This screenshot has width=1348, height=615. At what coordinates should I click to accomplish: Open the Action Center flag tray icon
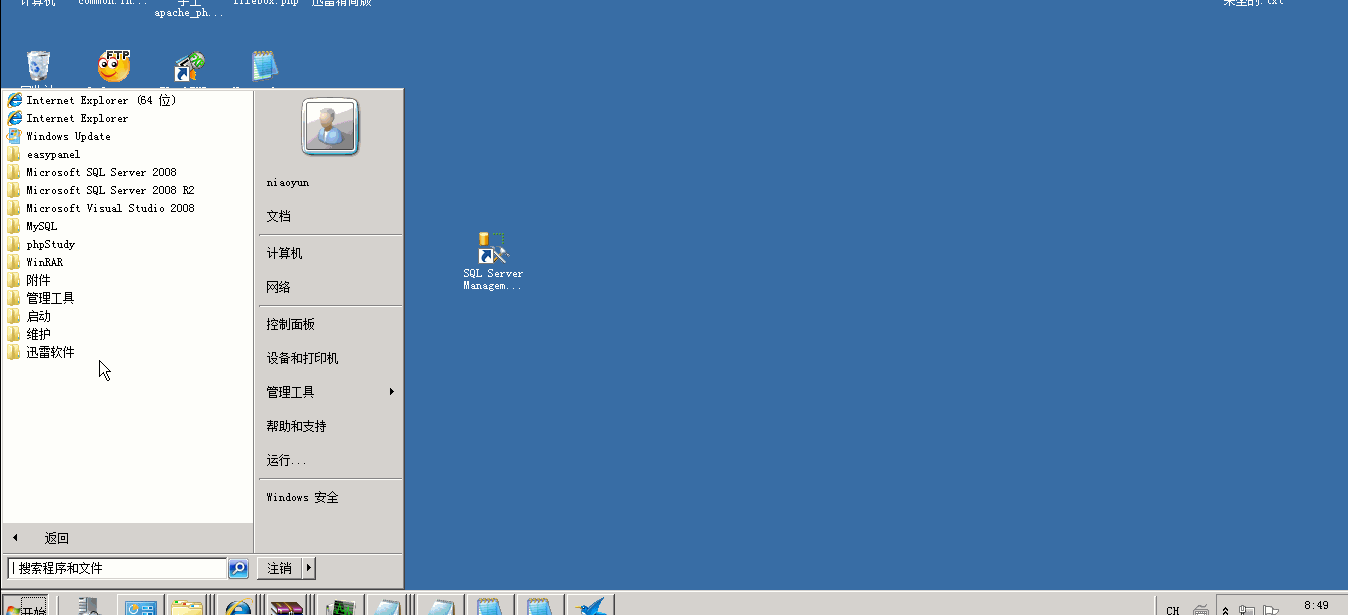[1271, 609]
